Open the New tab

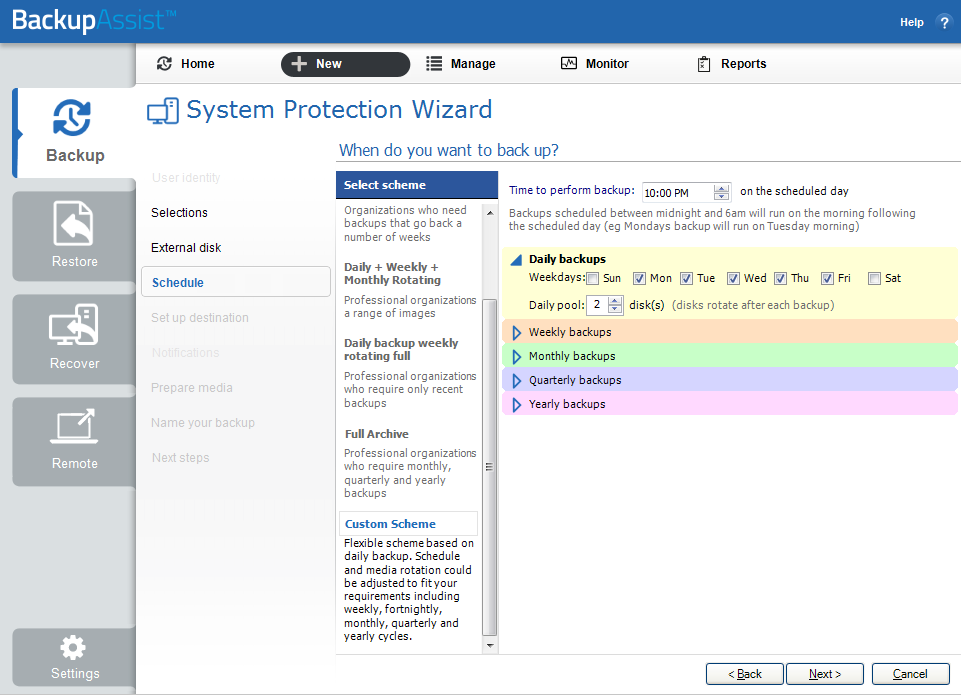click(345, 64)
